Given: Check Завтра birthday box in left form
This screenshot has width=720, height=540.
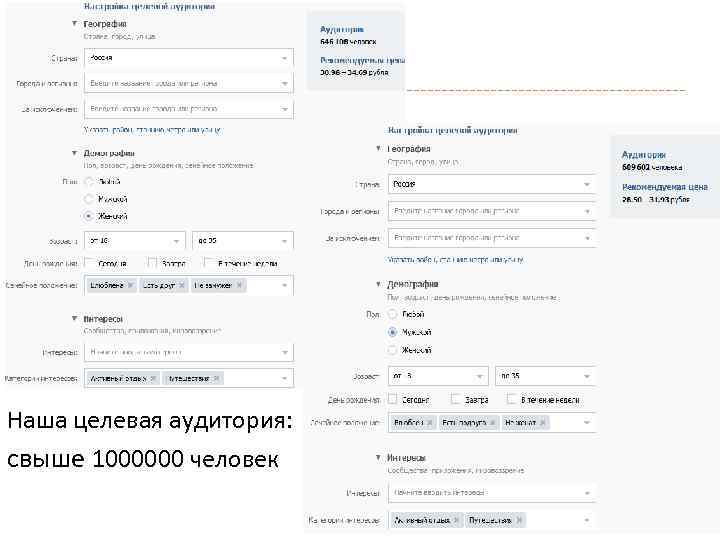Looking at the screenshot, I should coord(153,263).
